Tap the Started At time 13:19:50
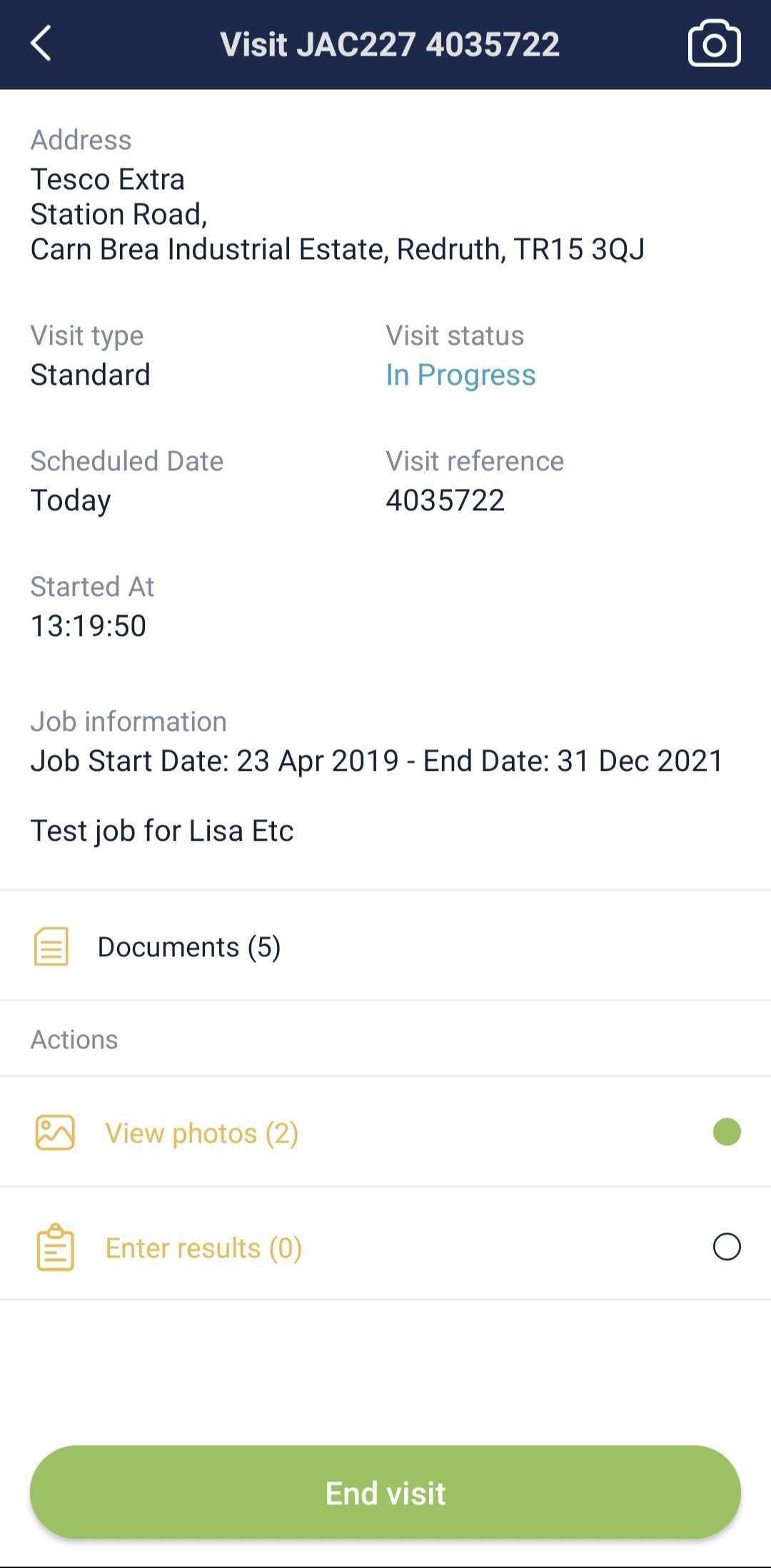The image size is (771, 1568). pos(89,626)
